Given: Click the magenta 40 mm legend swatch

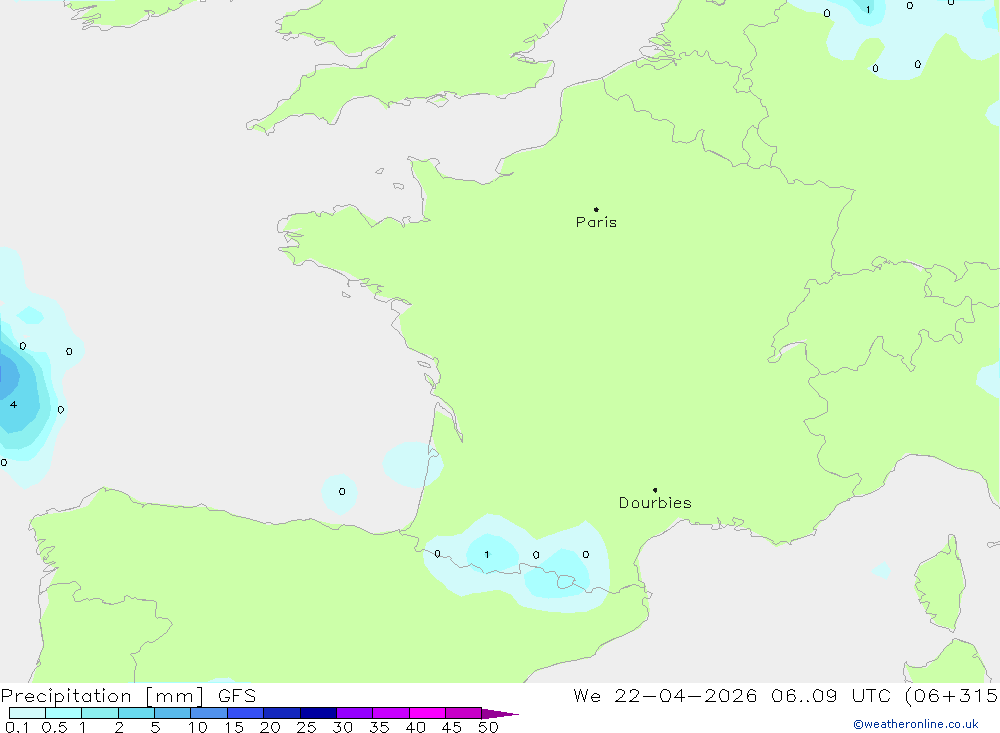Looking at the screenshot, I should coord(427,713).
